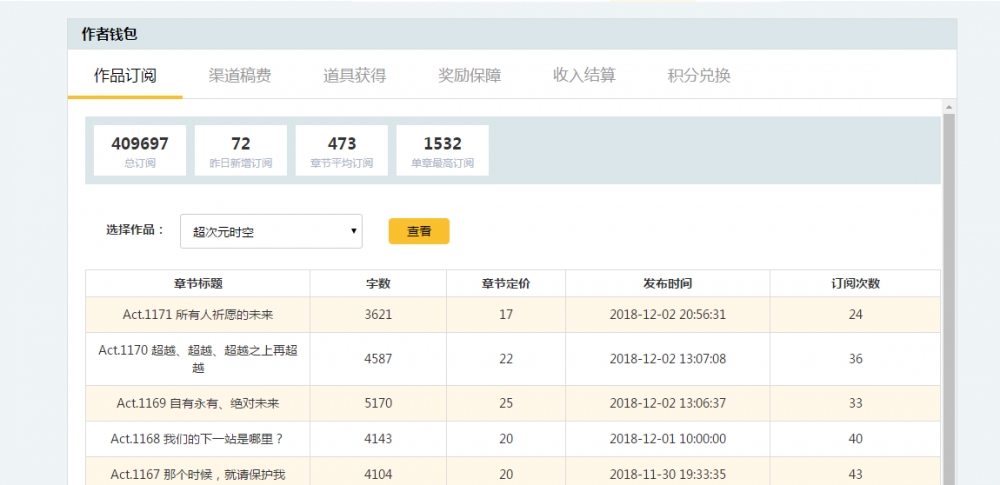The image size is (1000, 485).
Task: Expand the 选择作品 dropdown showing 超次元时空
Action: (270, 231)
